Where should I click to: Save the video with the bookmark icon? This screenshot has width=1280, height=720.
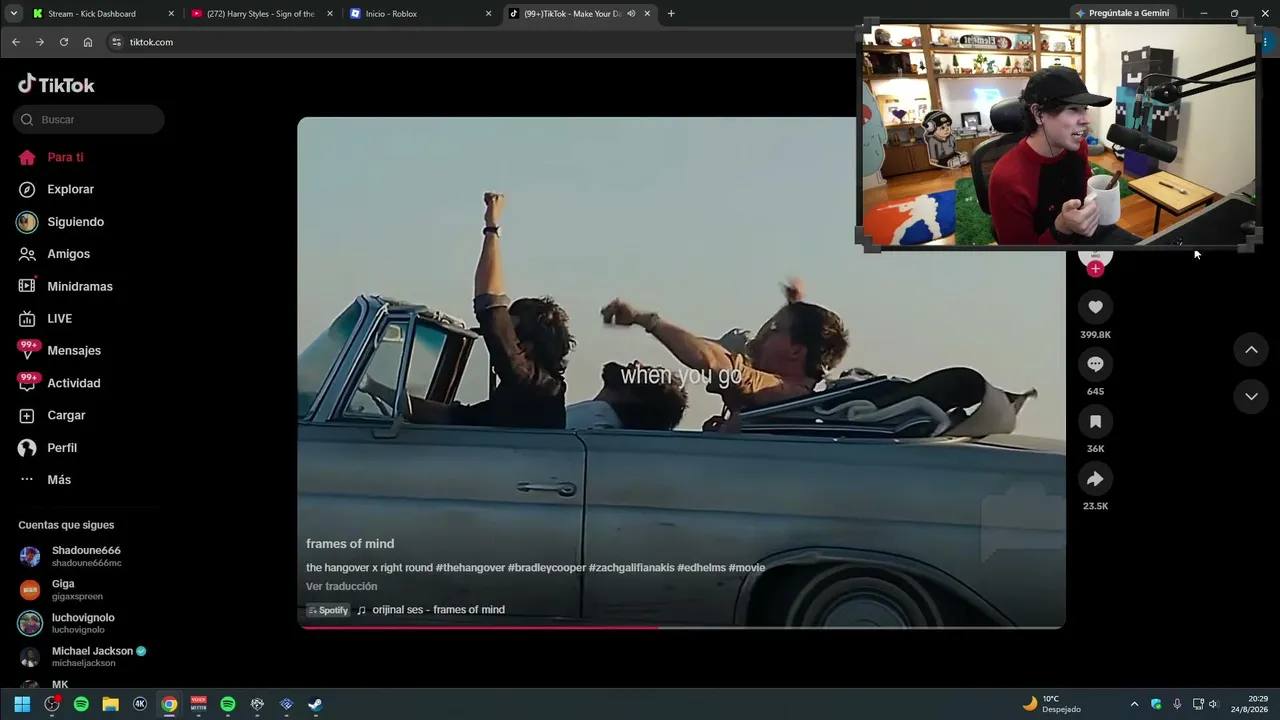click(x=1095, y=422)
